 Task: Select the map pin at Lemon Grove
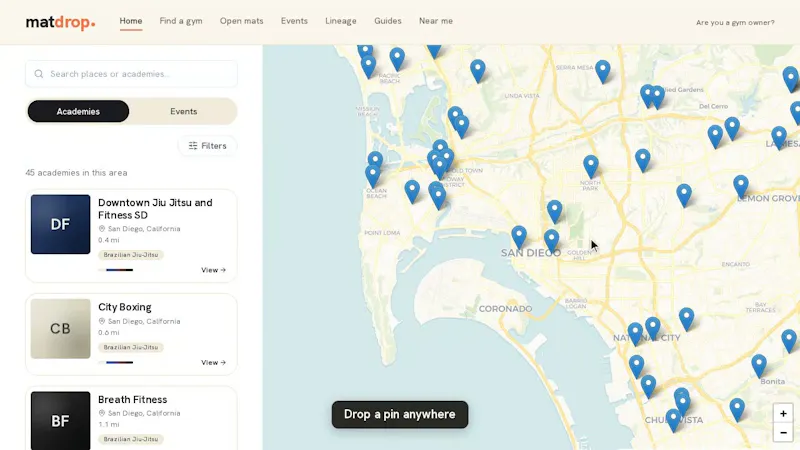(741, 187)
